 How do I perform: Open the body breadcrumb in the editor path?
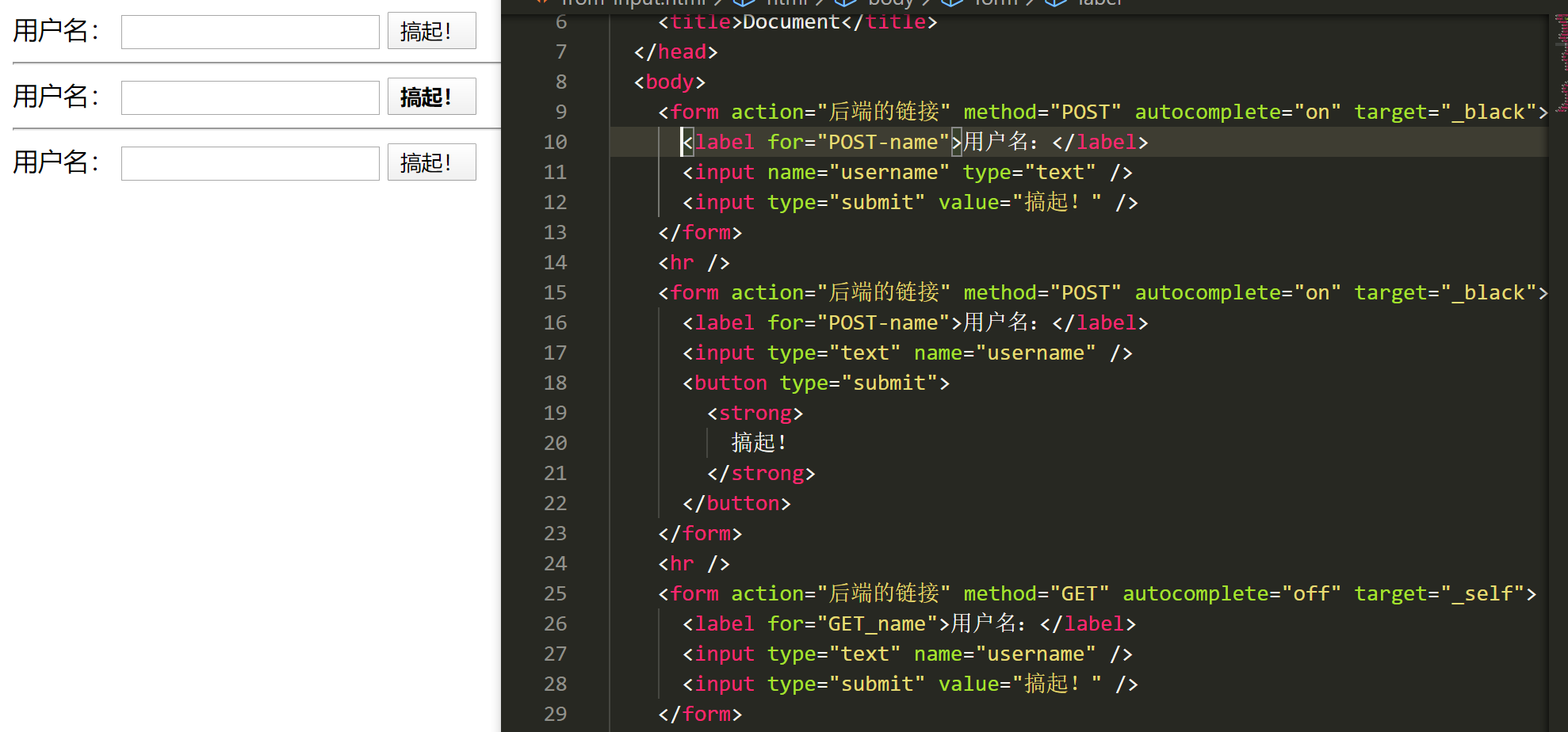click(881, 2)
